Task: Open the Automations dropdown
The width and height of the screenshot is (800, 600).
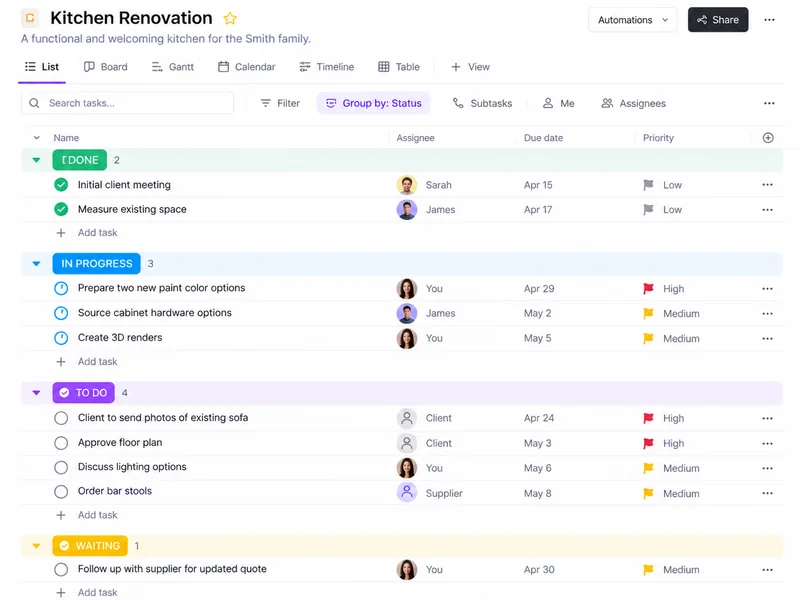Action: [x=633, y=20]
